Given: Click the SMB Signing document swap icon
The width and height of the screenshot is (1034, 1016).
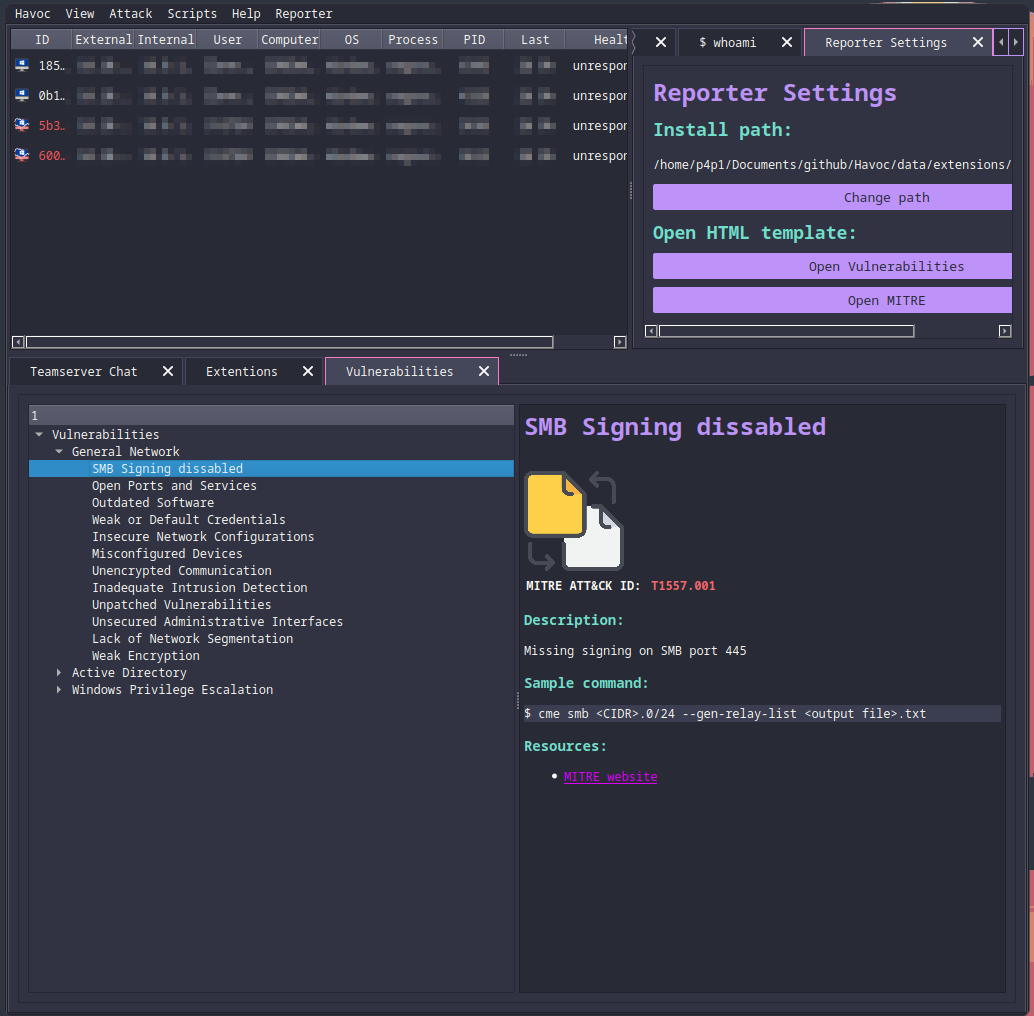Looking at the screenshot, I should tap(574, 520).
